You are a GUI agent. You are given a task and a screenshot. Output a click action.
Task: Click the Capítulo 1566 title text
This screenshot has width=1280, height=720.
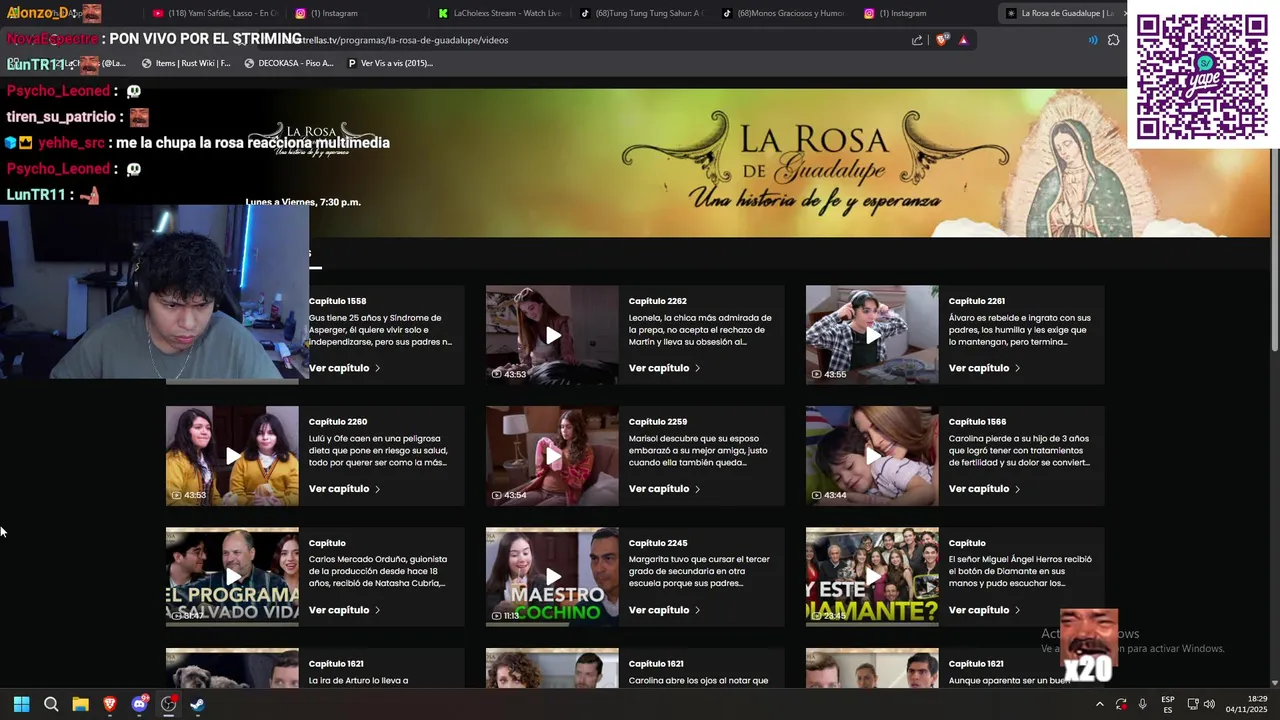pyautogui.click(x=977, y=422)
